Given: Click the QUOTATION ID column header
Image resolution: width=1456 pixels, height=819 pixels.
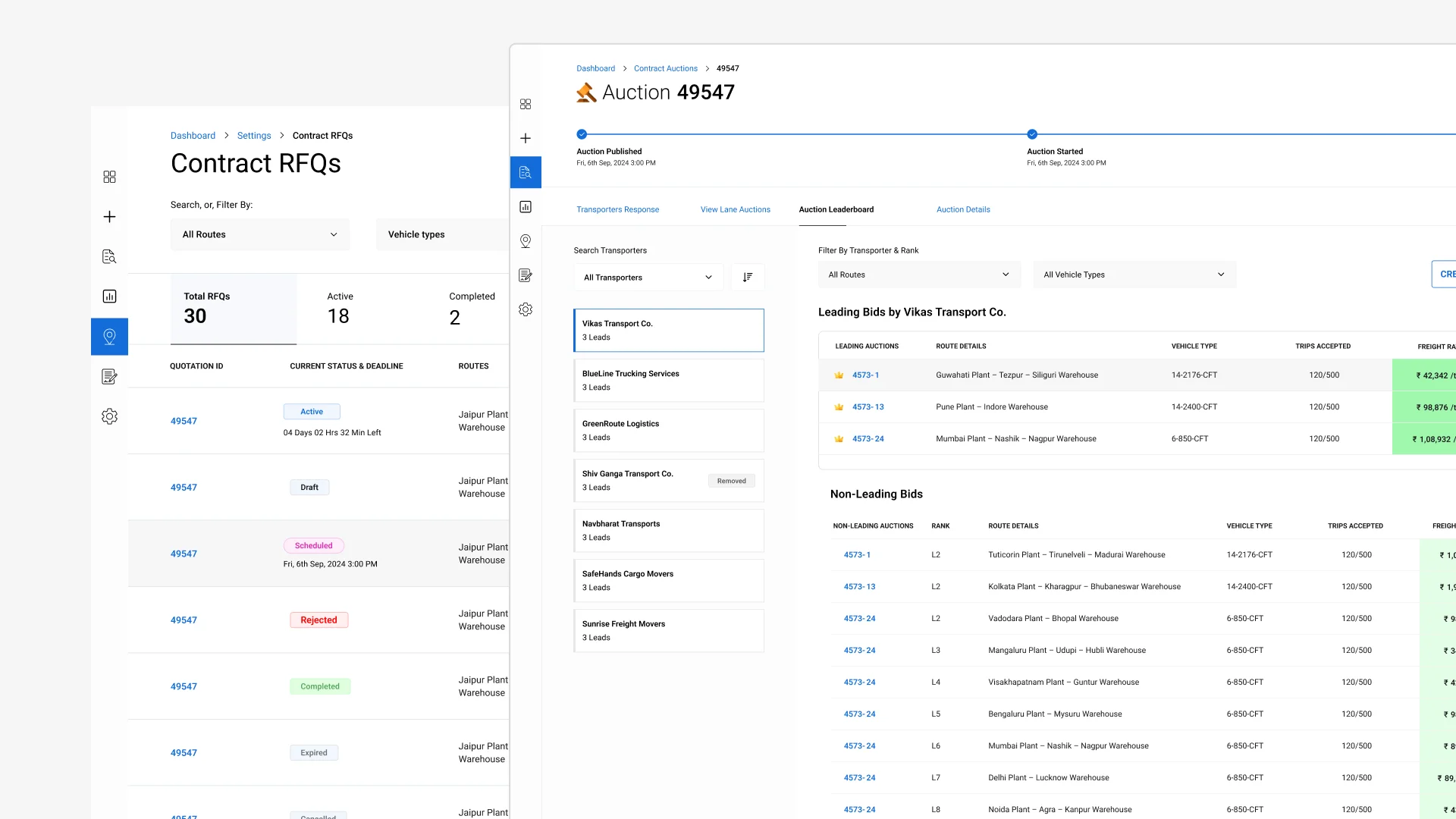Looking at the screenshot, I should pos(196,366).
